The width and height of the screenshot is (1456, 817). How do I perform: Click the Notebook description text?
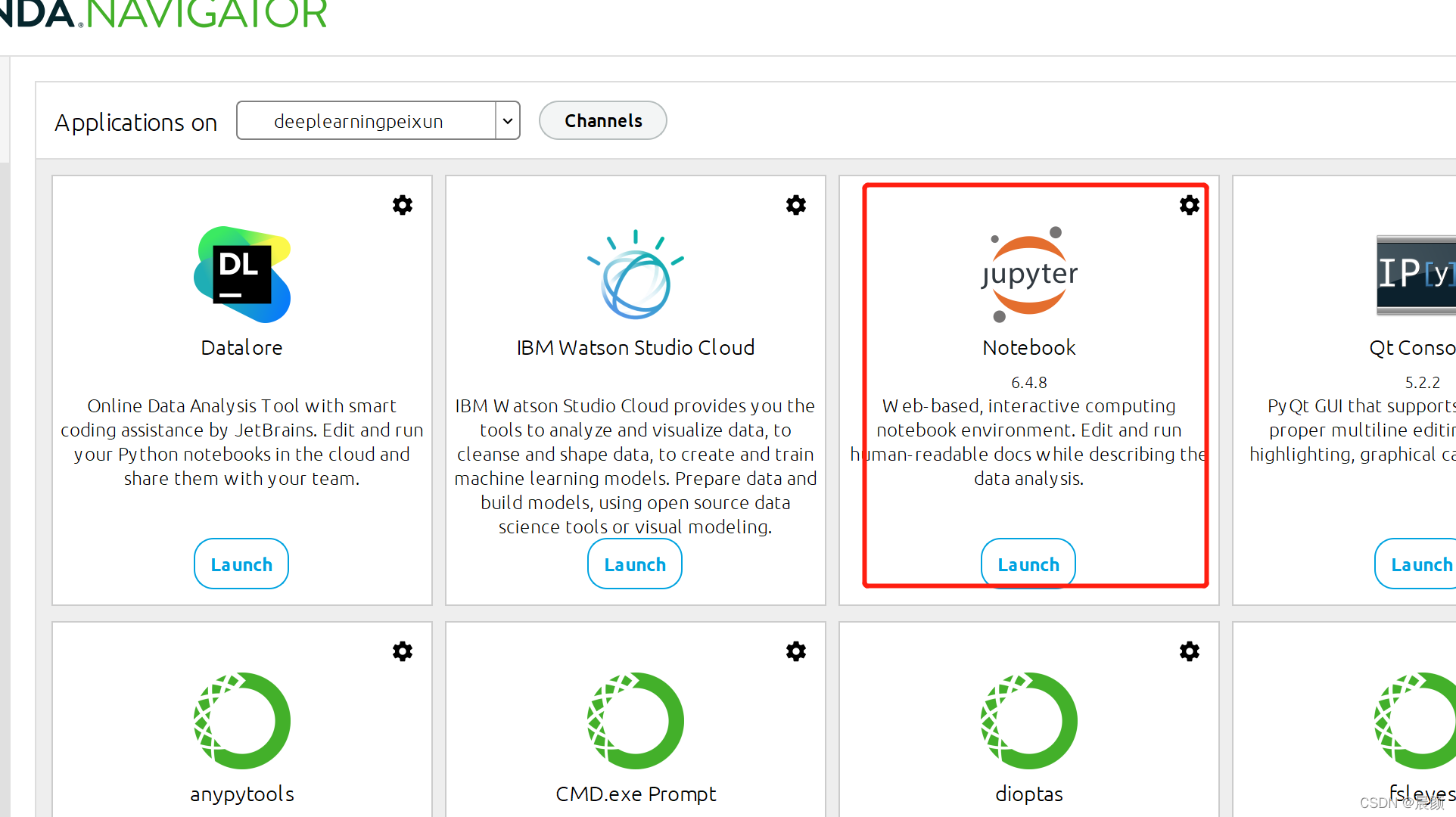pos(1029,443)
